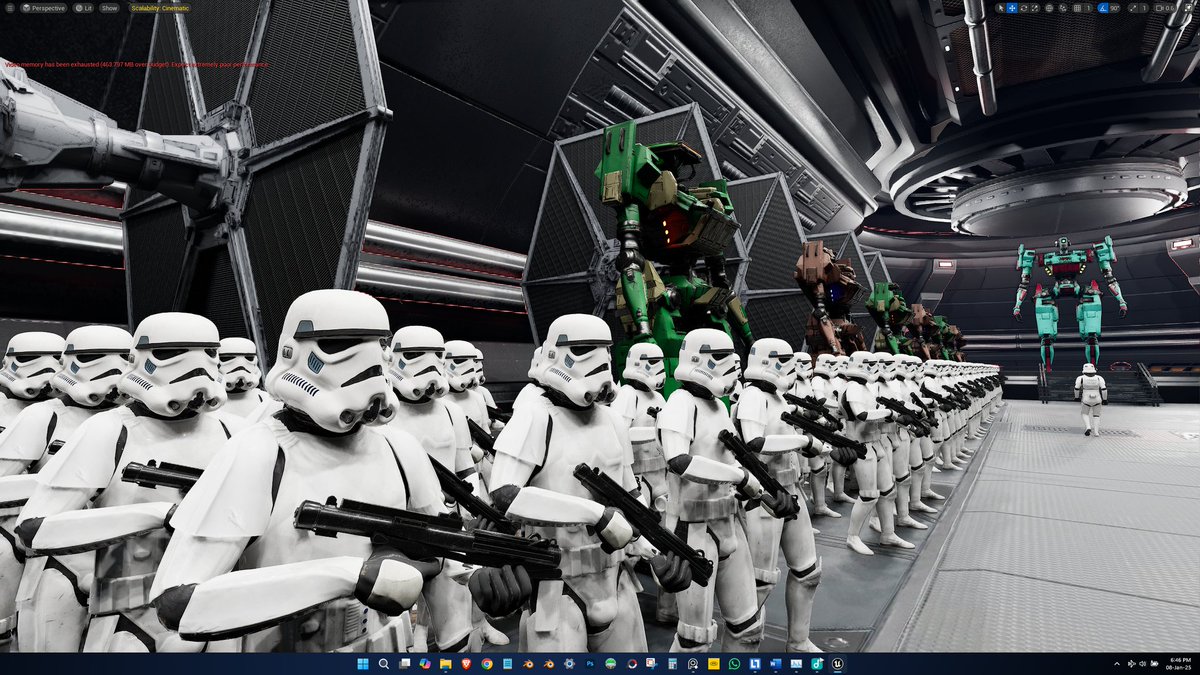Open Google Chrome from the taskbar
Viewport: 1200px width, 675px height.
pyautogui.click(x=487, y=664)
